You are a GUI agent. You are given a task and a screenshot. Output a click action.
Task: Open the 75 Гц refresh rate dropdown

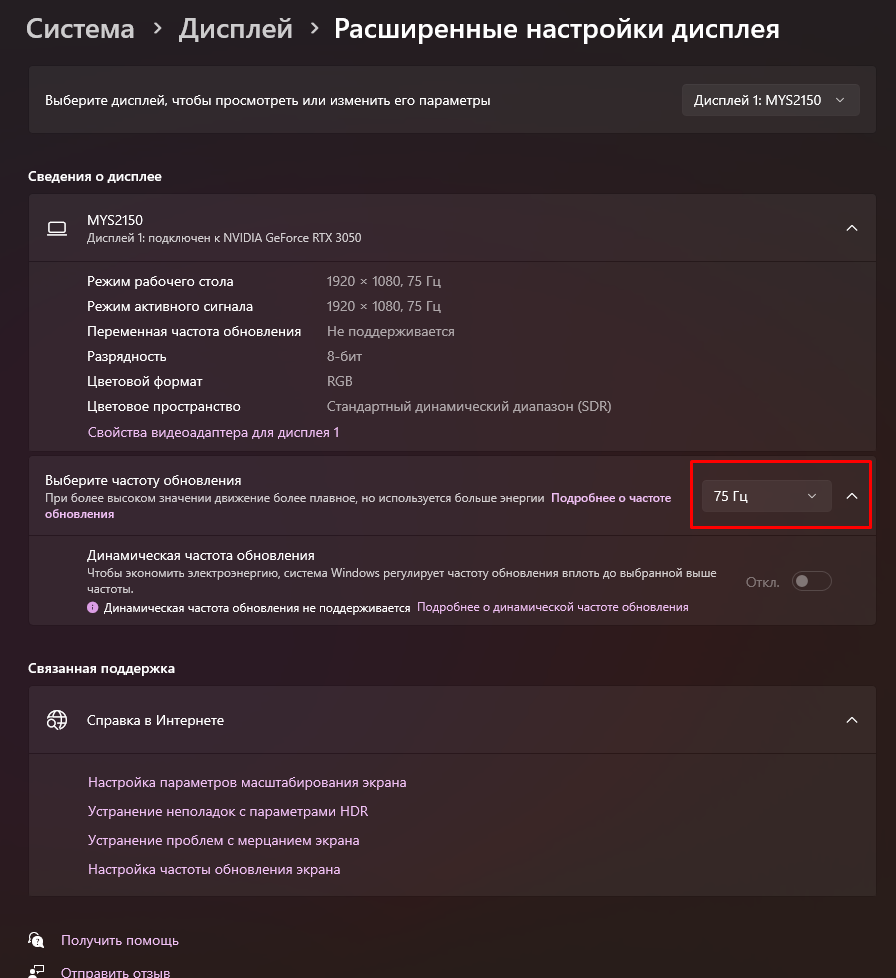(766, 496)
